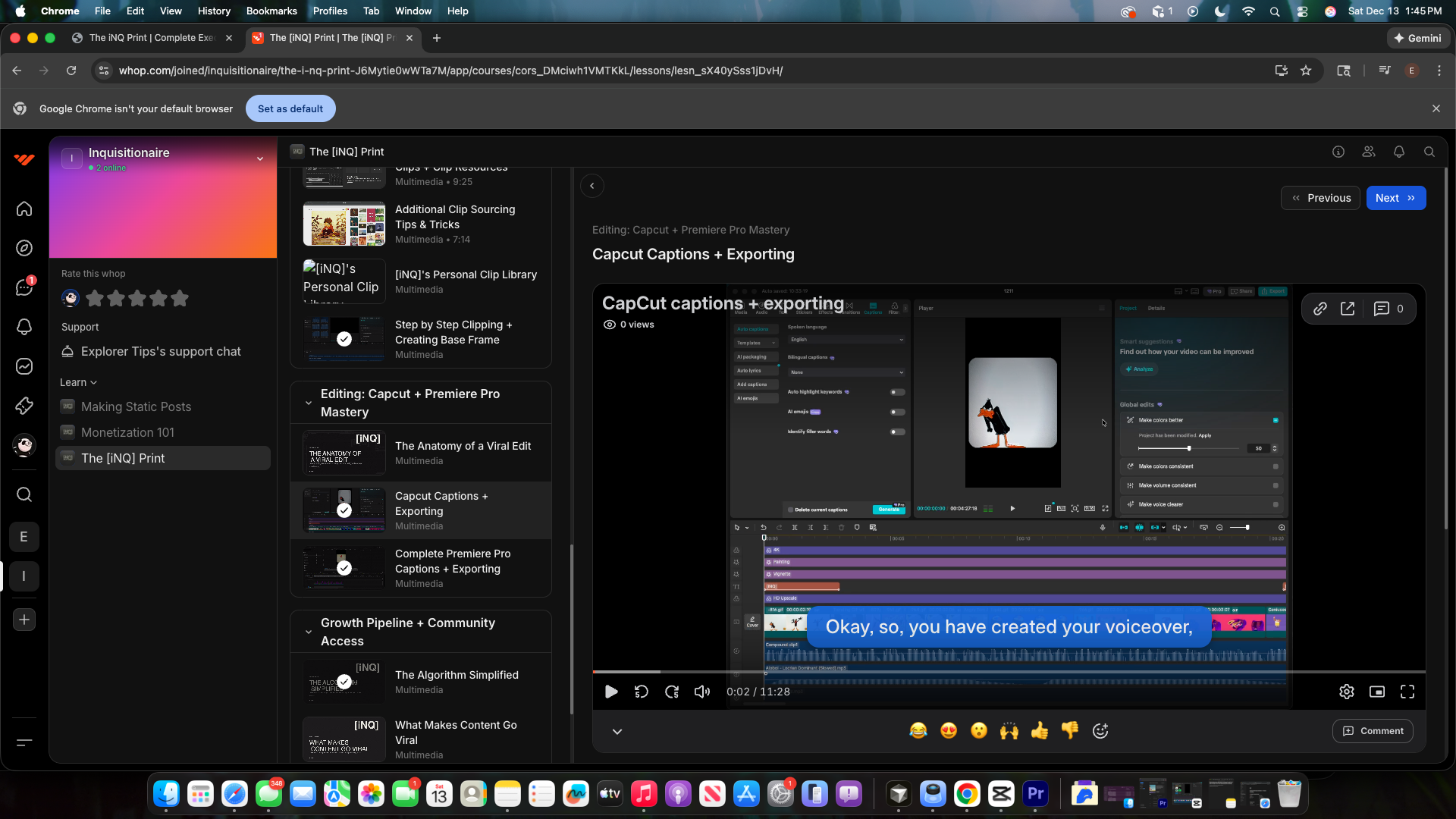The image size is (1456, 819).
Task: Collapse Growth Pipeline + Community Access section
Action: click(309, 632)
